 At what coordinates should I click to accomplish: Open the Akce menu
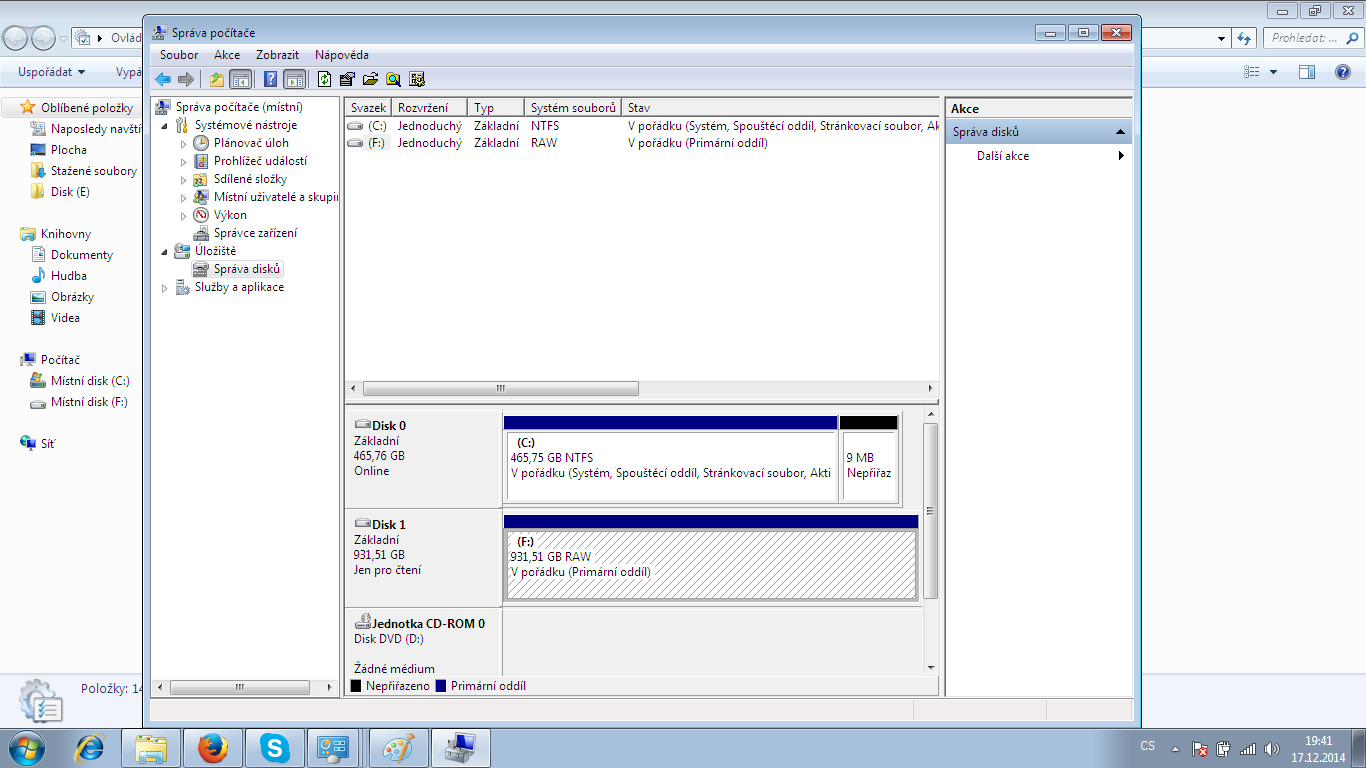coord(227,55)
